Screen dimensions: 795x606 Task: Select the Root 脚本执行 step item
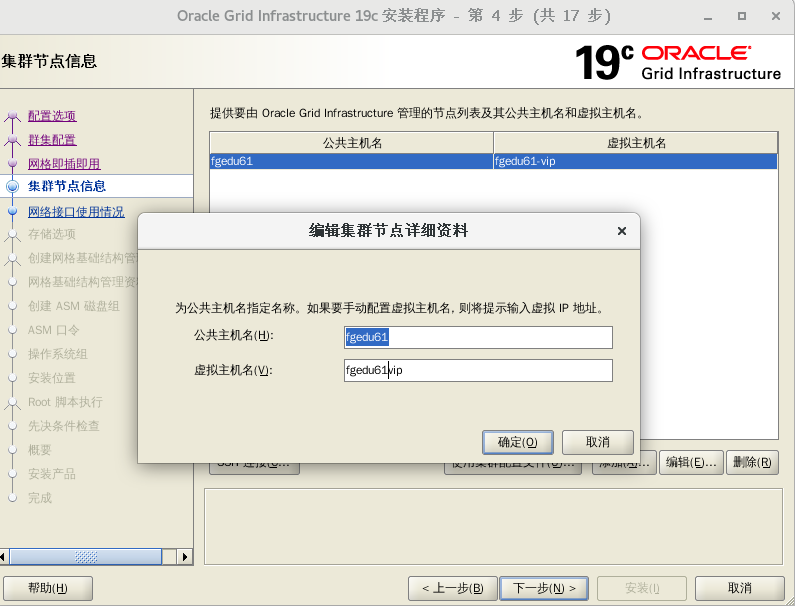tap(65, 402)
